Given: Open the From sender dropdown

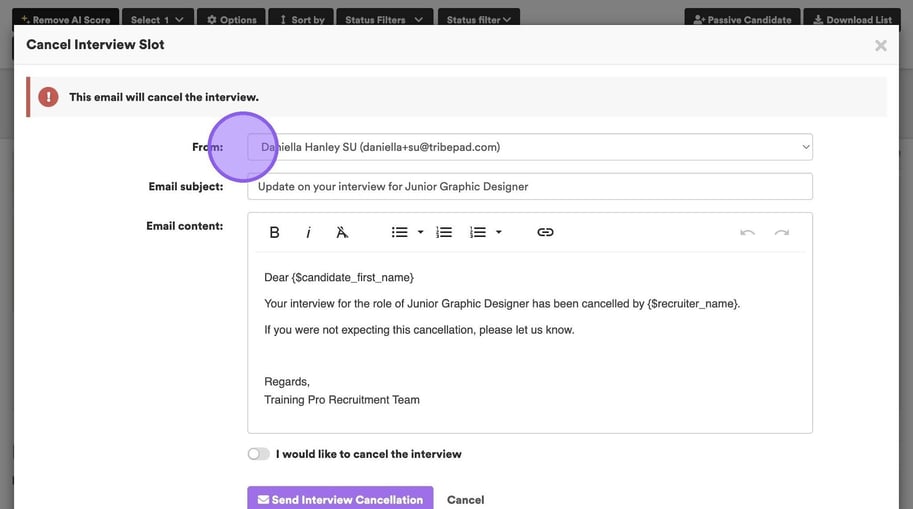Looking at the screenshot, I should (x=530, y=147).
